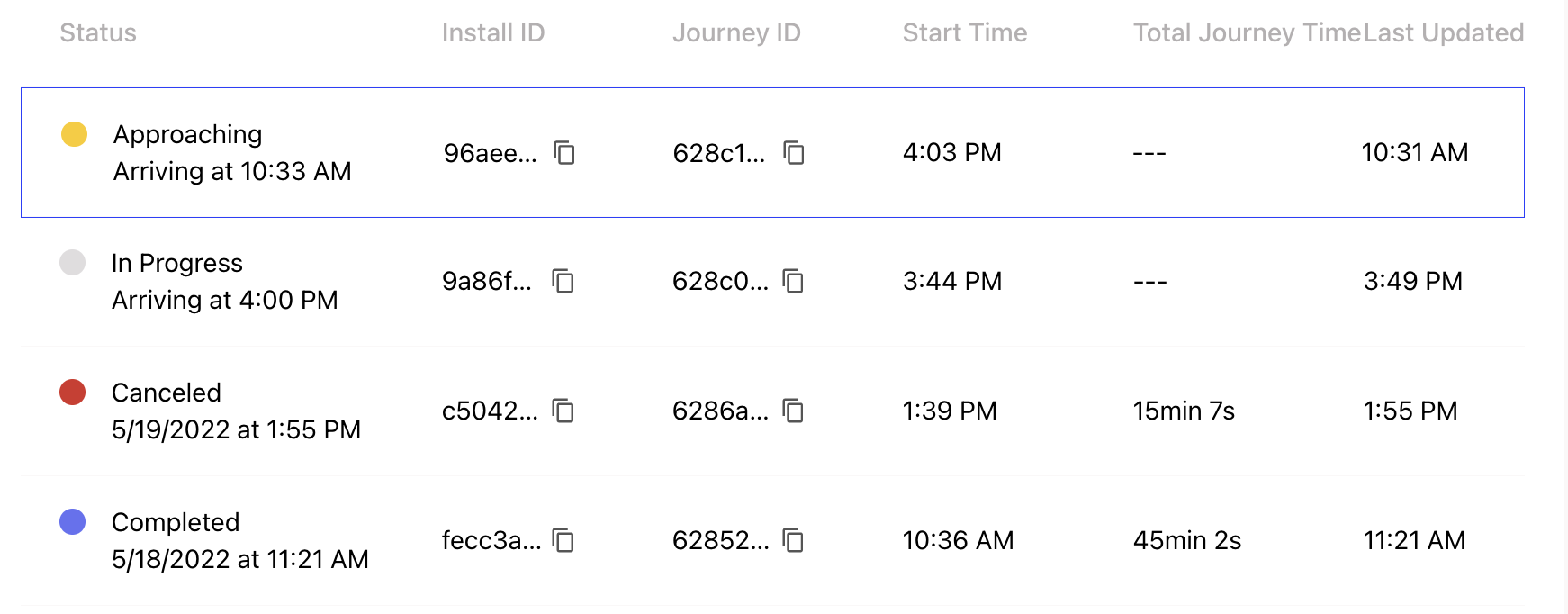Click the red Canceled status dot
The image size is (1568, 614).
tap(72, 393)
